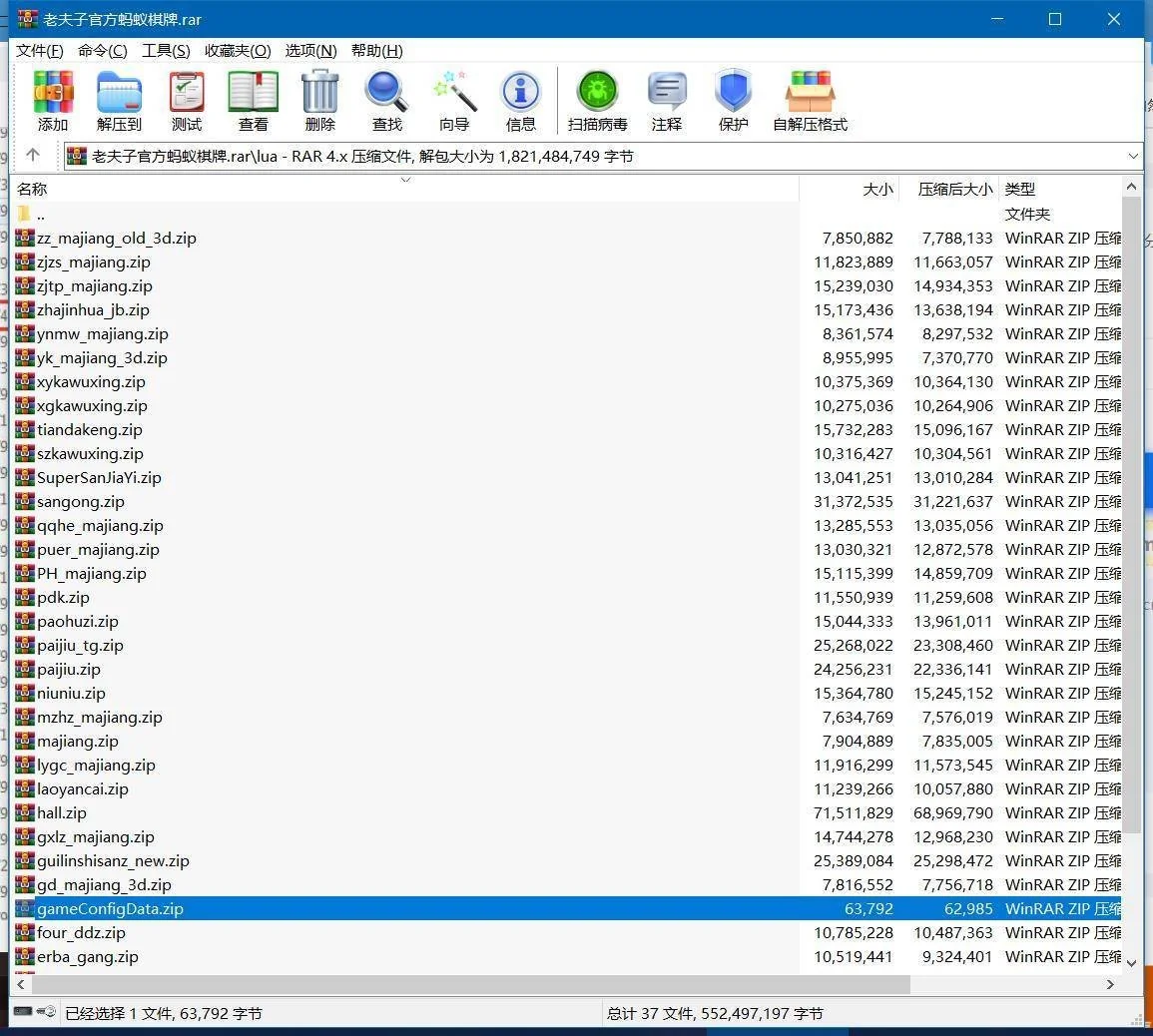
Task: Expand the archive path dropdown arrow
Action: click(1132, 156)
